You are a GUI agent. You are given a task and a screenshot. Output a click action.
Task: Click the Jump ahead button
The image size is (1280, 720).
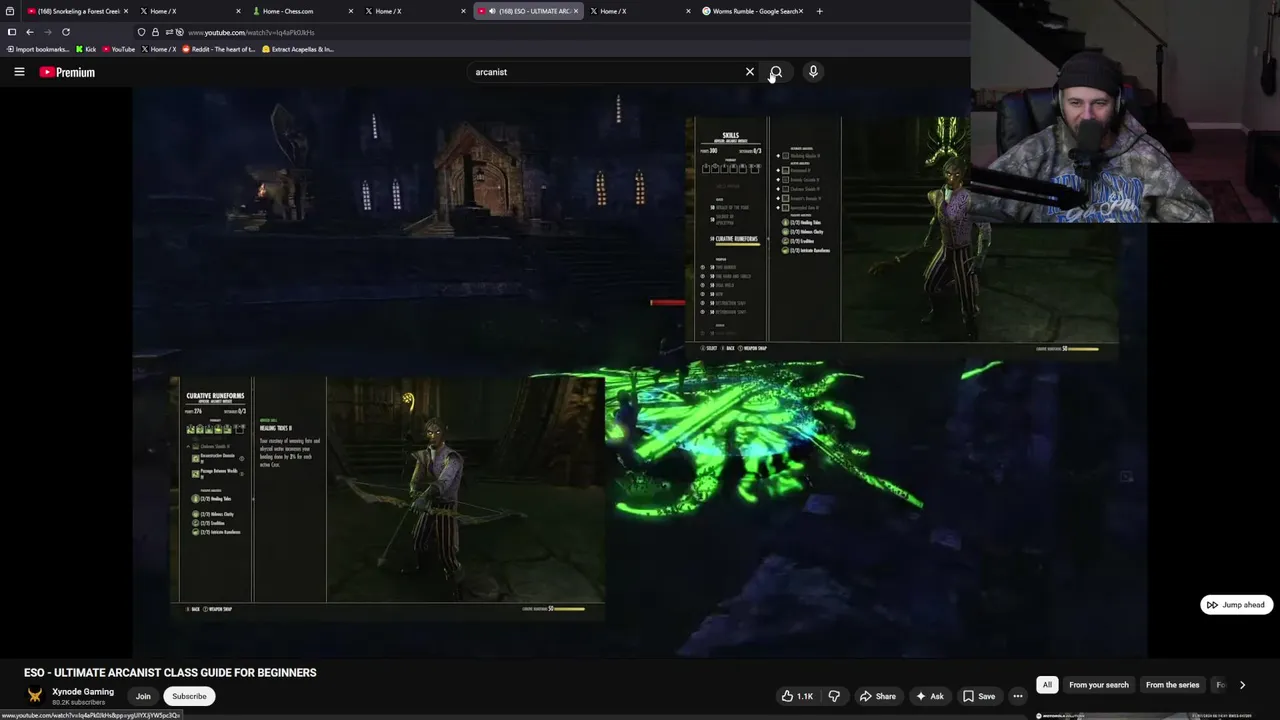[1236, 605]
